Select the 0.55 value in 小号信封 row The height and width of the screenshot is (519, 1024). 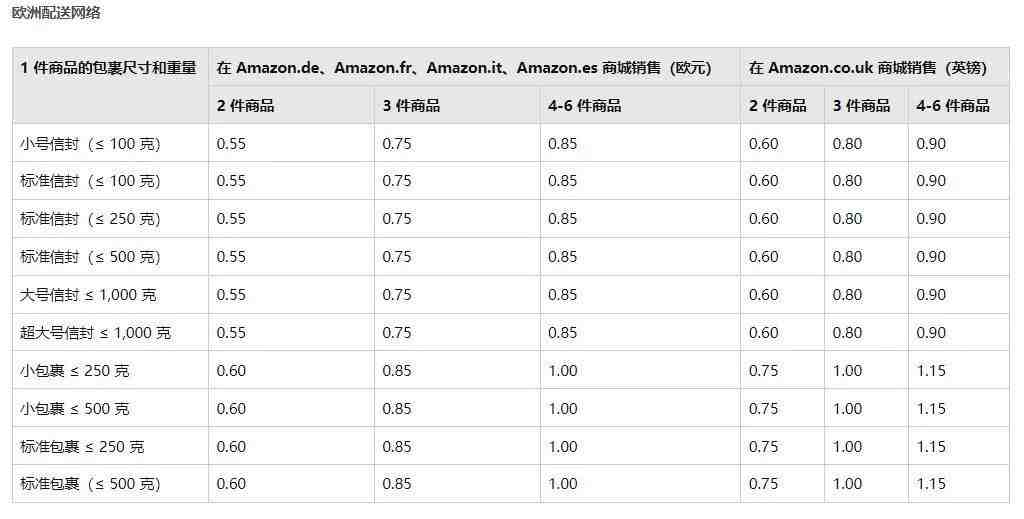click(x=231, y=144)
